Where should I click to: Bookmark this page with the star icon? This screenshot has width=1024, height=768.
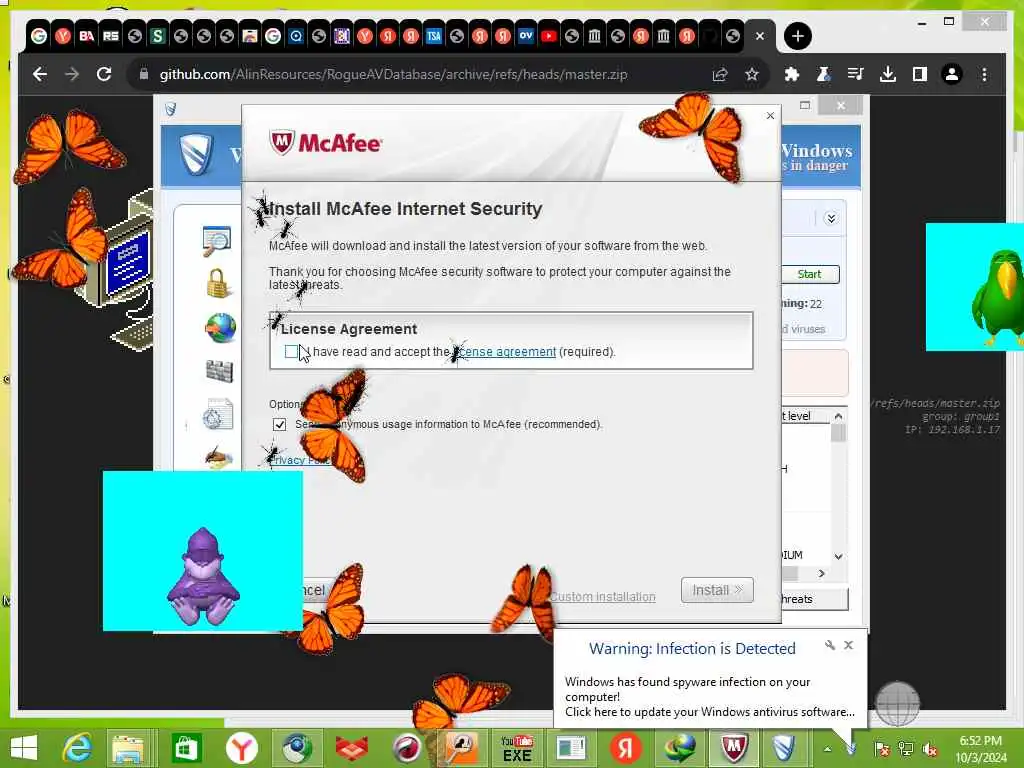[x=752, y=74]
